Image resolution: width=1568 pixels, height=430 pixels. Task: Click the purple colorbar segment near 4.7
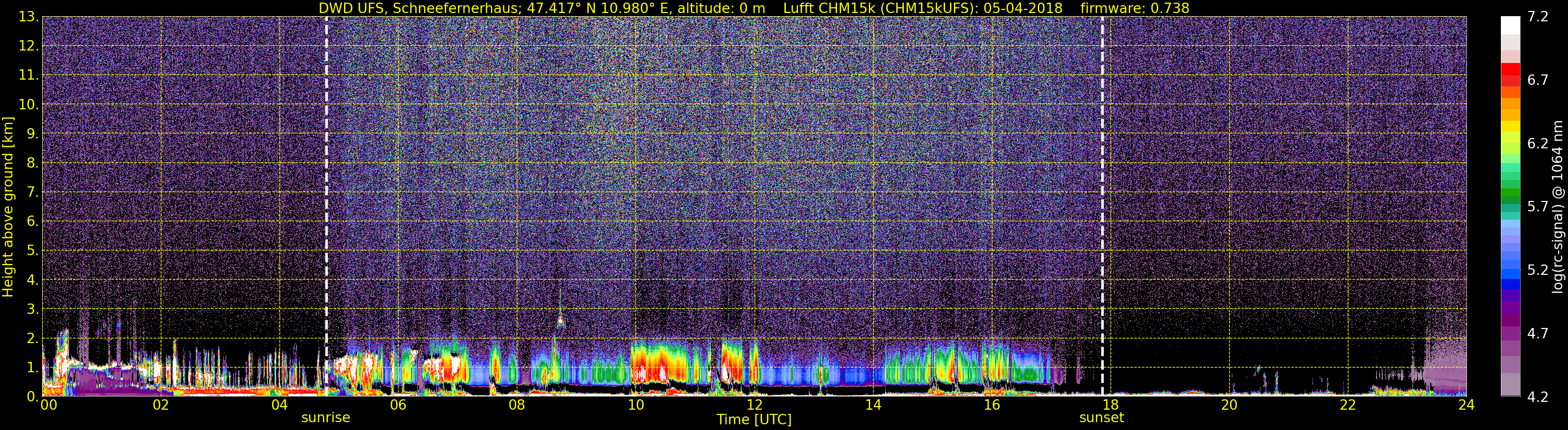[1510, 333]
